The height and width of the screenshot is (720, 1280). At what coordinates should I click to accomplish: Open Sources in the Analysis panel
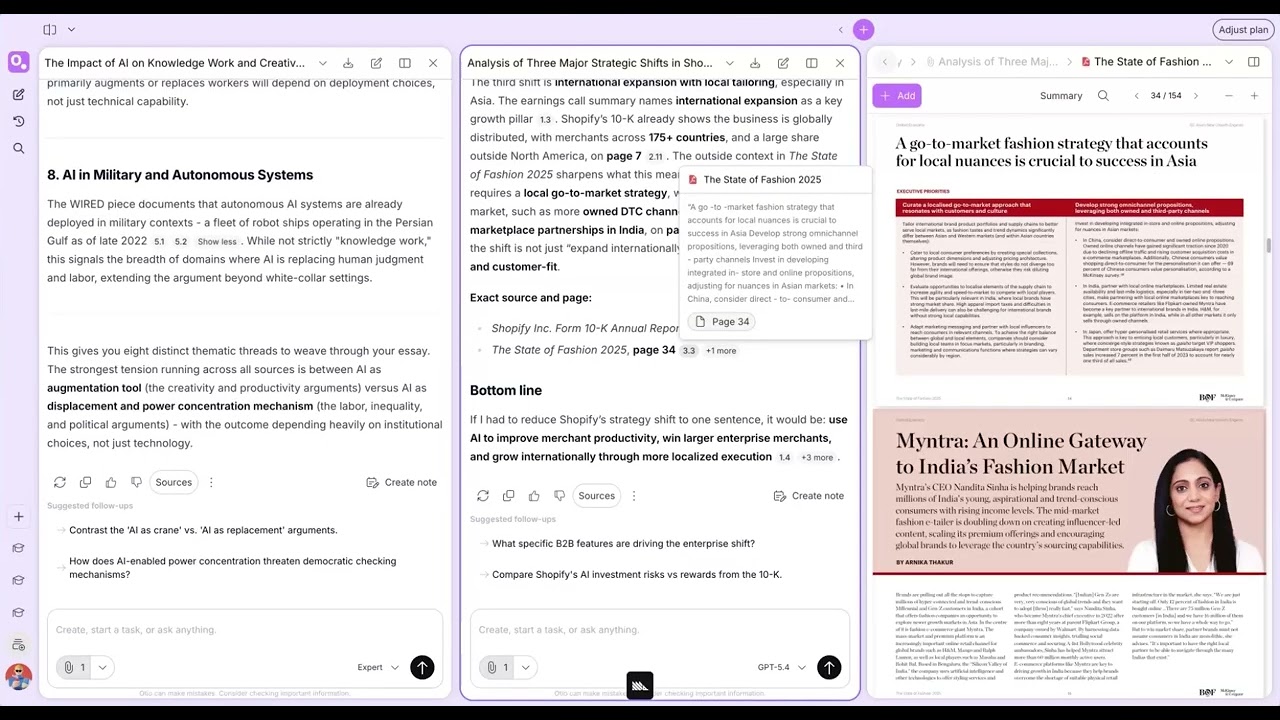click(596, 496)
